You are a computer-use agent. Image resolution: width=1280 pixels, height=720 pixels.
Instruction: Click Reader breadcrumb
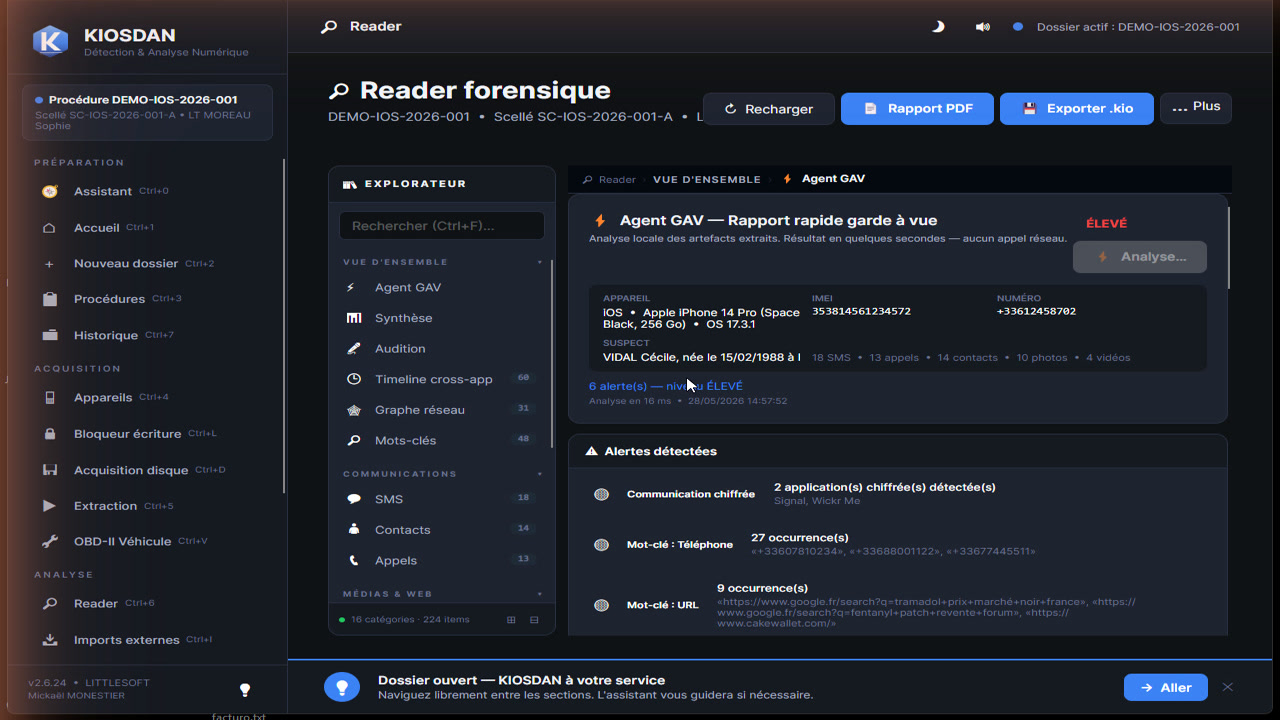(609, 180)
